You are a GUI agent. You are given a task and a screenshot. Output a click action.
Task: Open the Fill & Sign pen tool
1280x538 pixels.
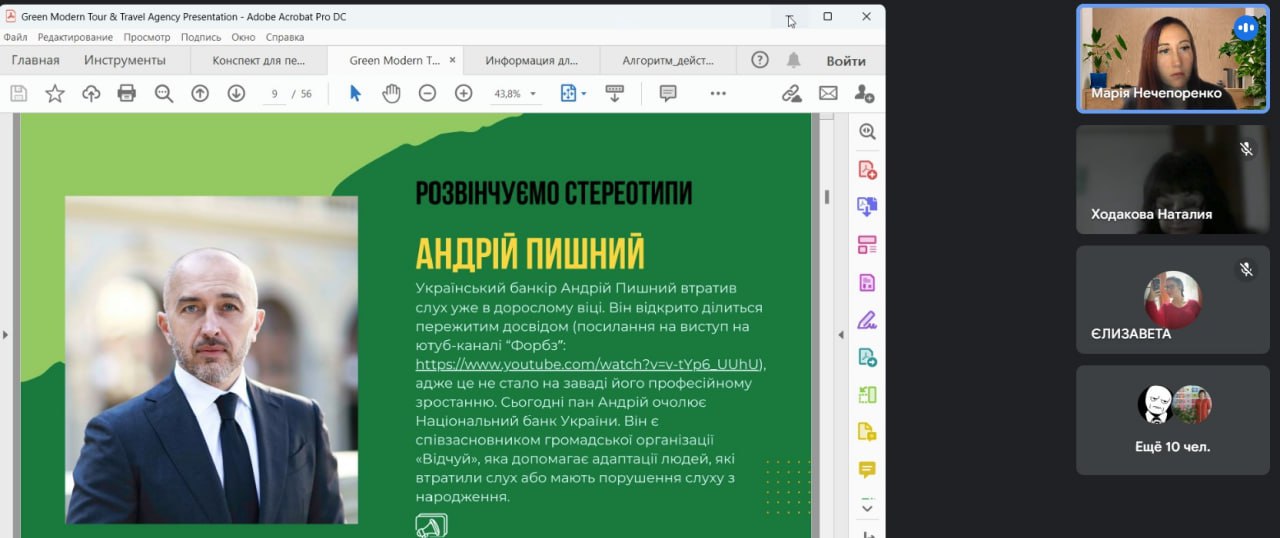pyautogui.click(x=867, y=320)
